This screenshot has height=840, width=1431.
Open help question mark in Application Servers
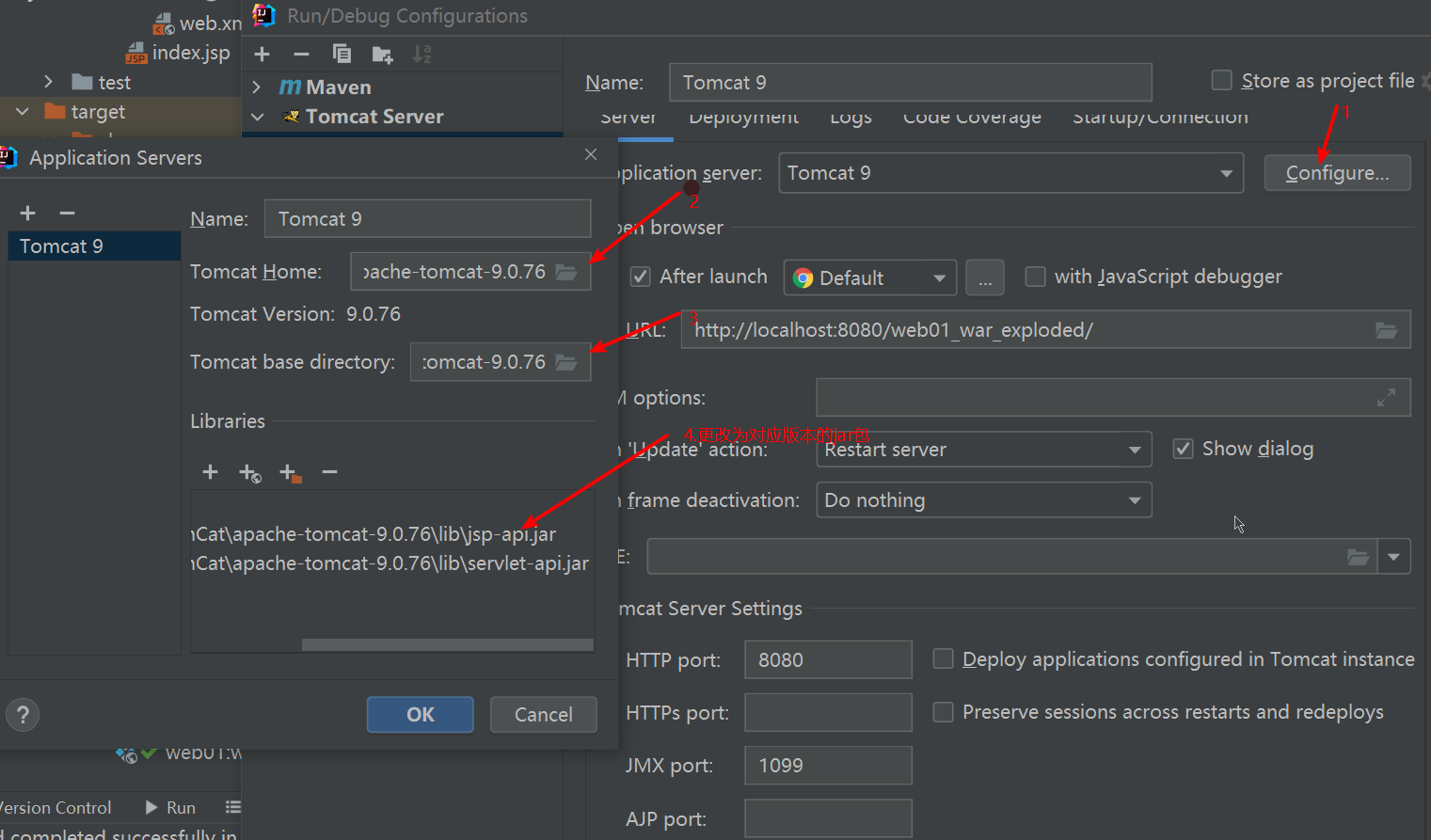click(x=24, y=715)
